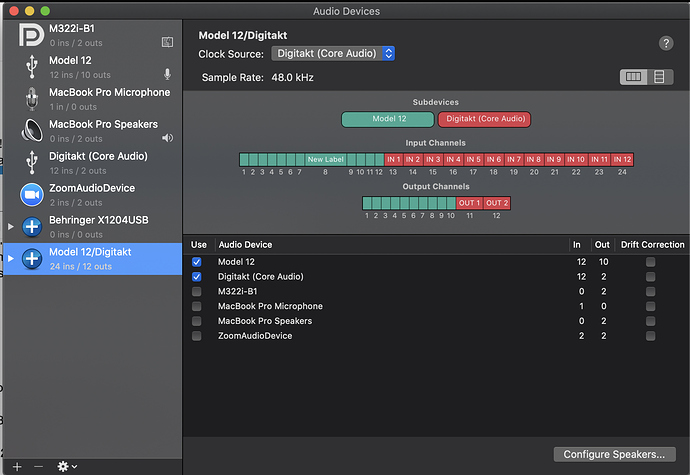The height and width of the screenshot is (475, 690).
Task: Select MacBook Pro Microphone device
Action: click(98, 98)
